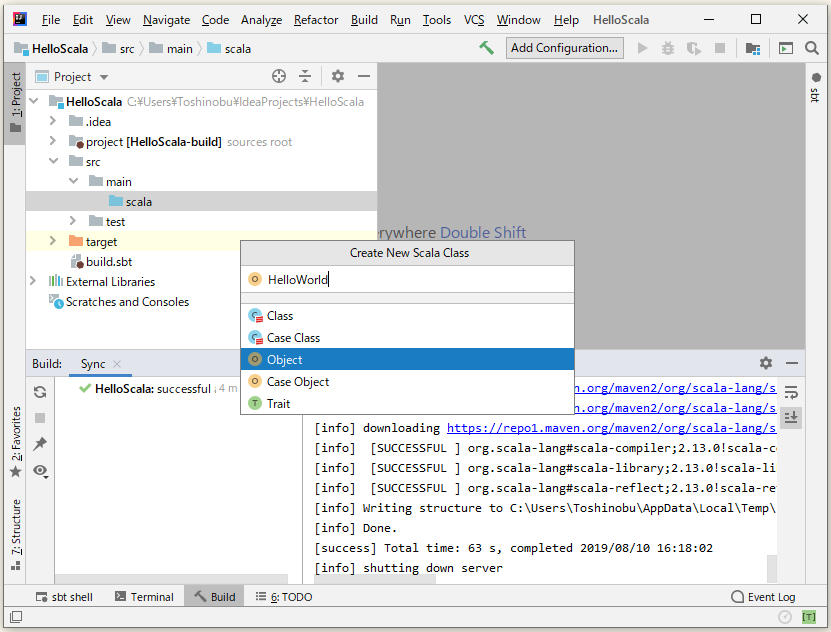The image size is (831, 632).
Task: Collapse the HelloScala root node
Action: [x=34, y=101]
